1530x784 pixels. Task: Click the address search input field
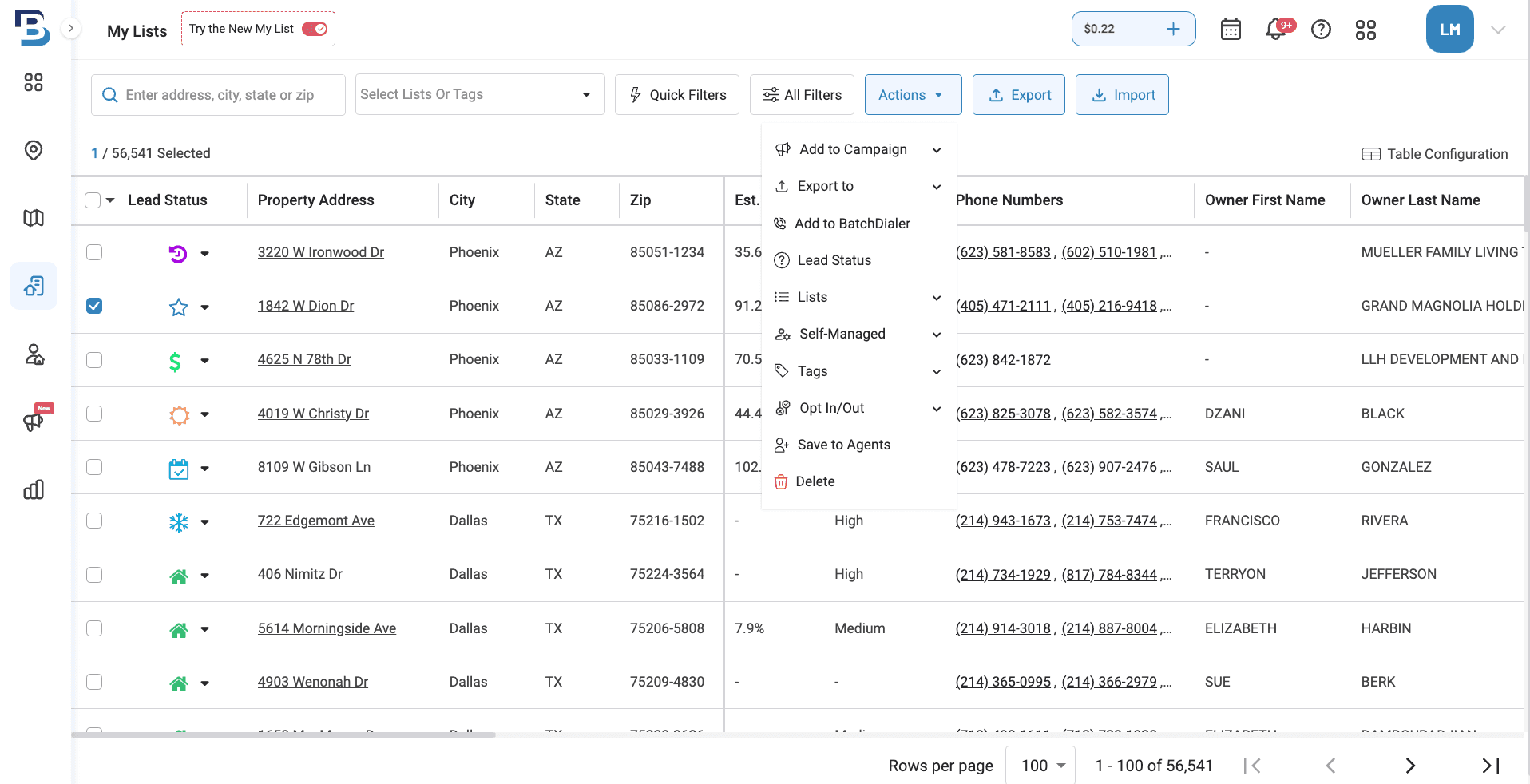coord(218,95)
